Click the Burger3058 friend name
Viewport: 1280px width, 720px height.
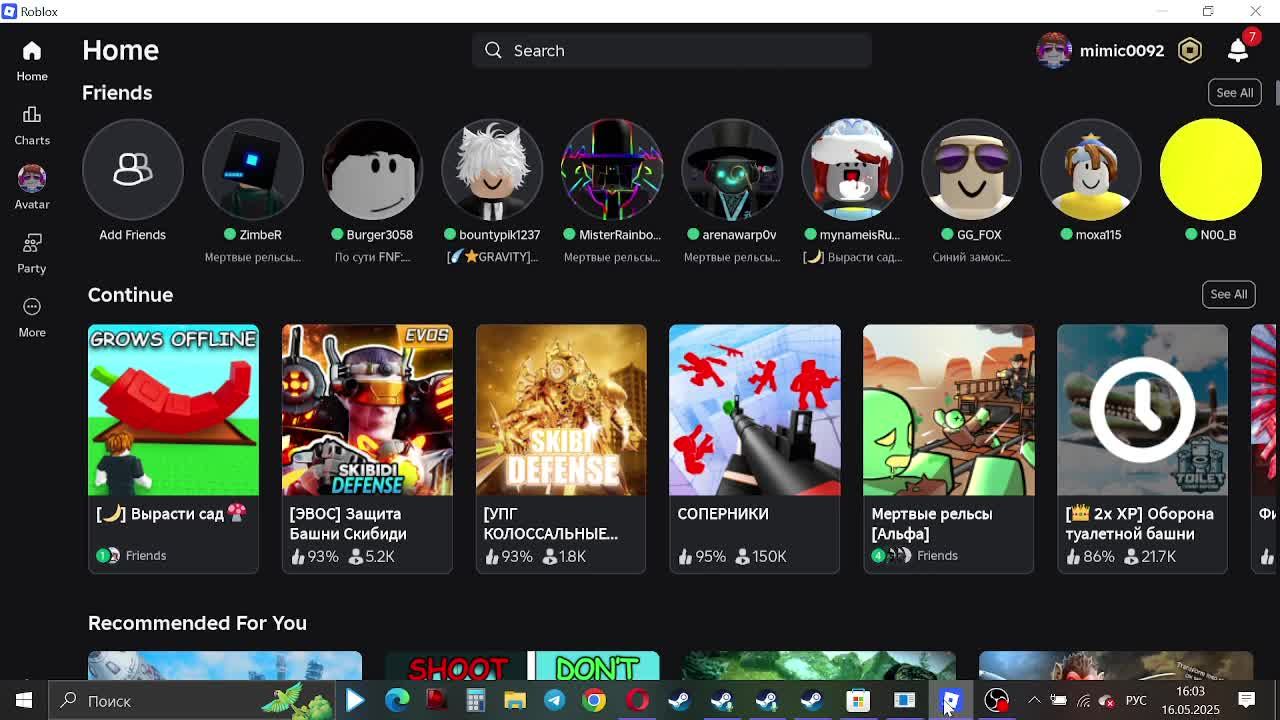click(x=379, y=235)
